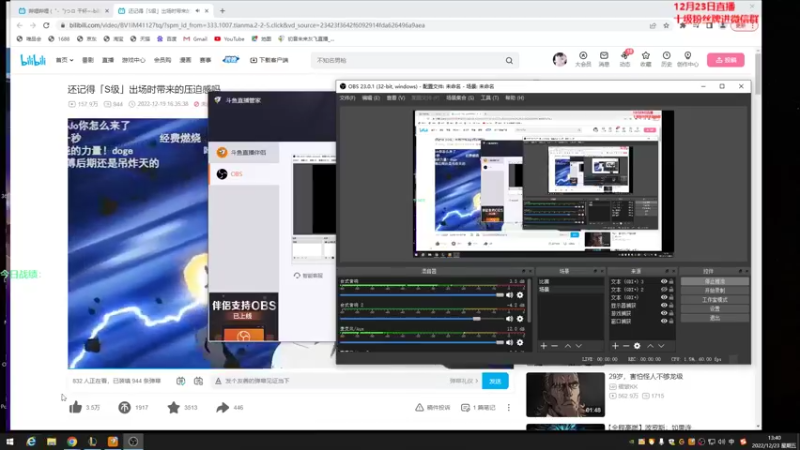Move selected source down arrow

tap(661, 346)
